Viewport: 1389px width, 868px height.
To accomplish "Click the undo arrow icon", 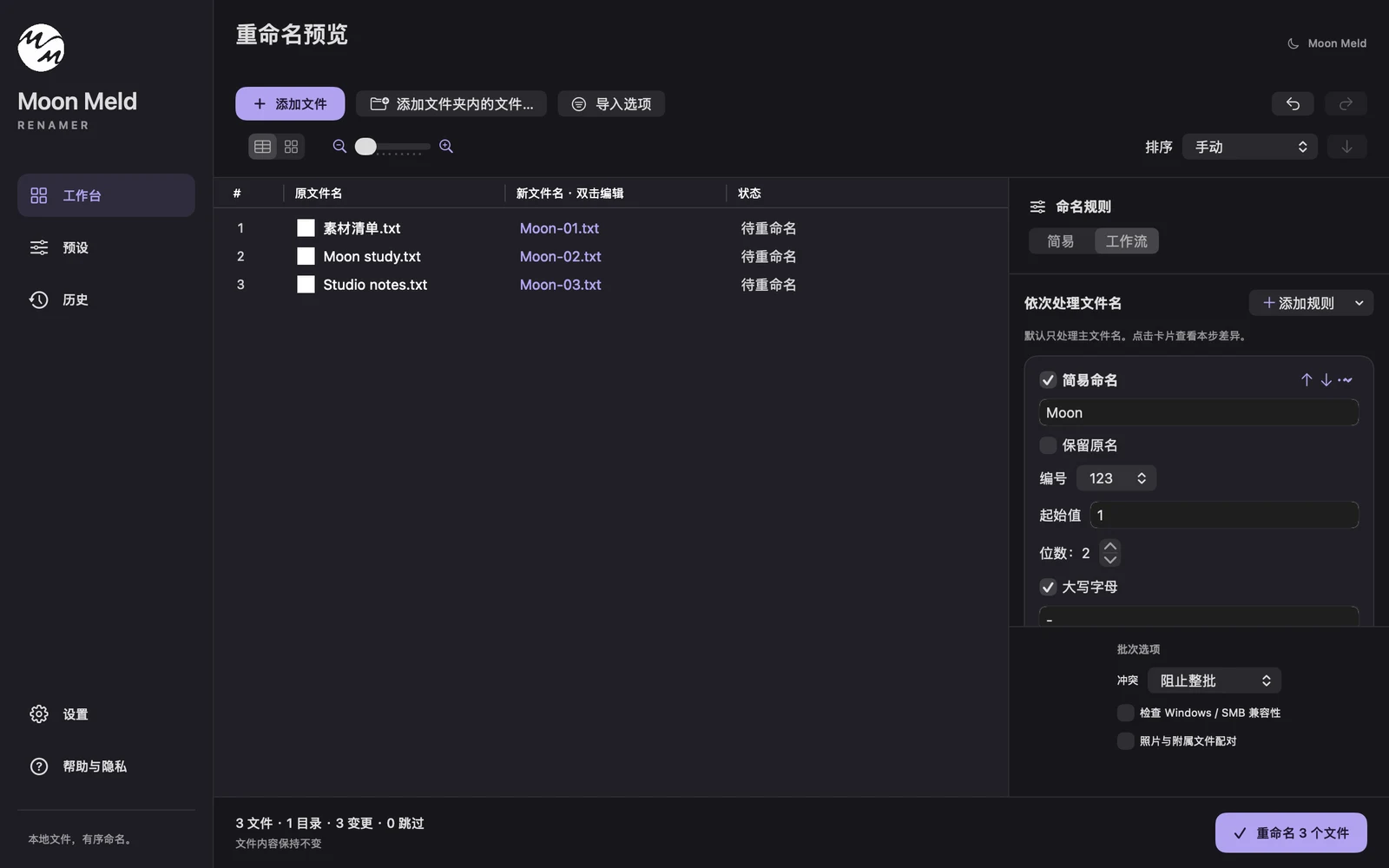I will [x=1293, y=104].
